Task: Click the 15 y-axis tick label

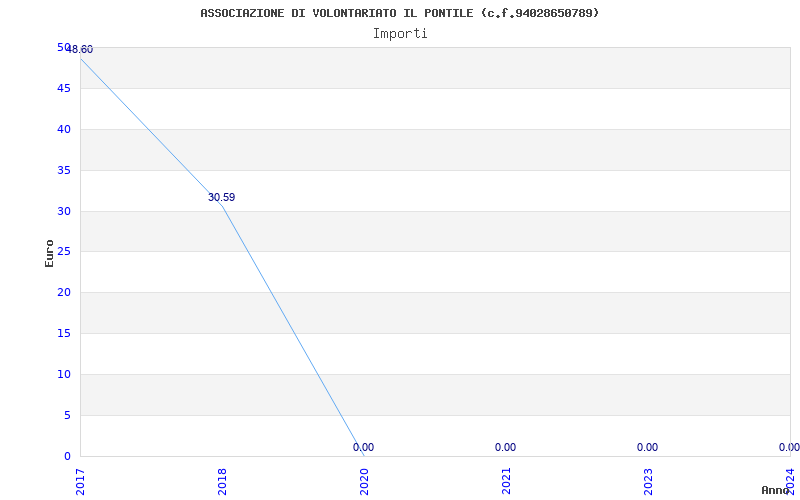Action: pyautogui.click(x=64, y=334)
